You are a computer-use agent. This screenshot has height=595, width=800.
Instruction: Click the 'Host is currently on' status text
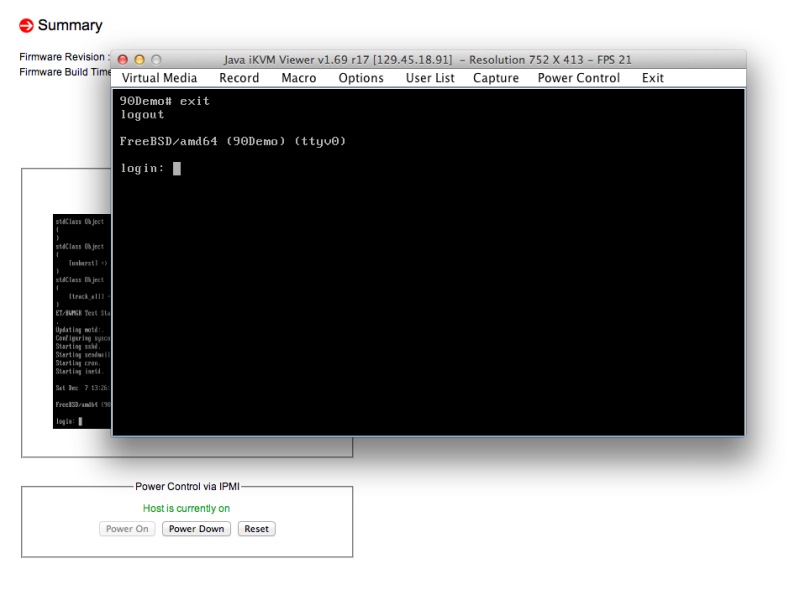point(186,508)
